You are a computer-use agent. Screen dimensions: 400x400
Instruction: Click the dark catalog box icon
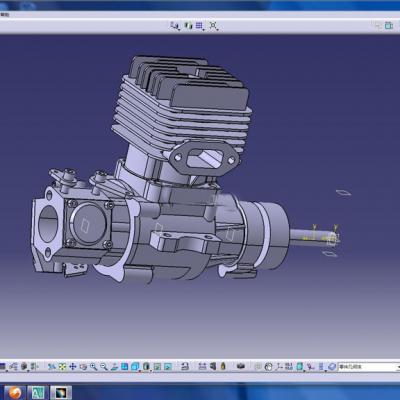point(241,366)
